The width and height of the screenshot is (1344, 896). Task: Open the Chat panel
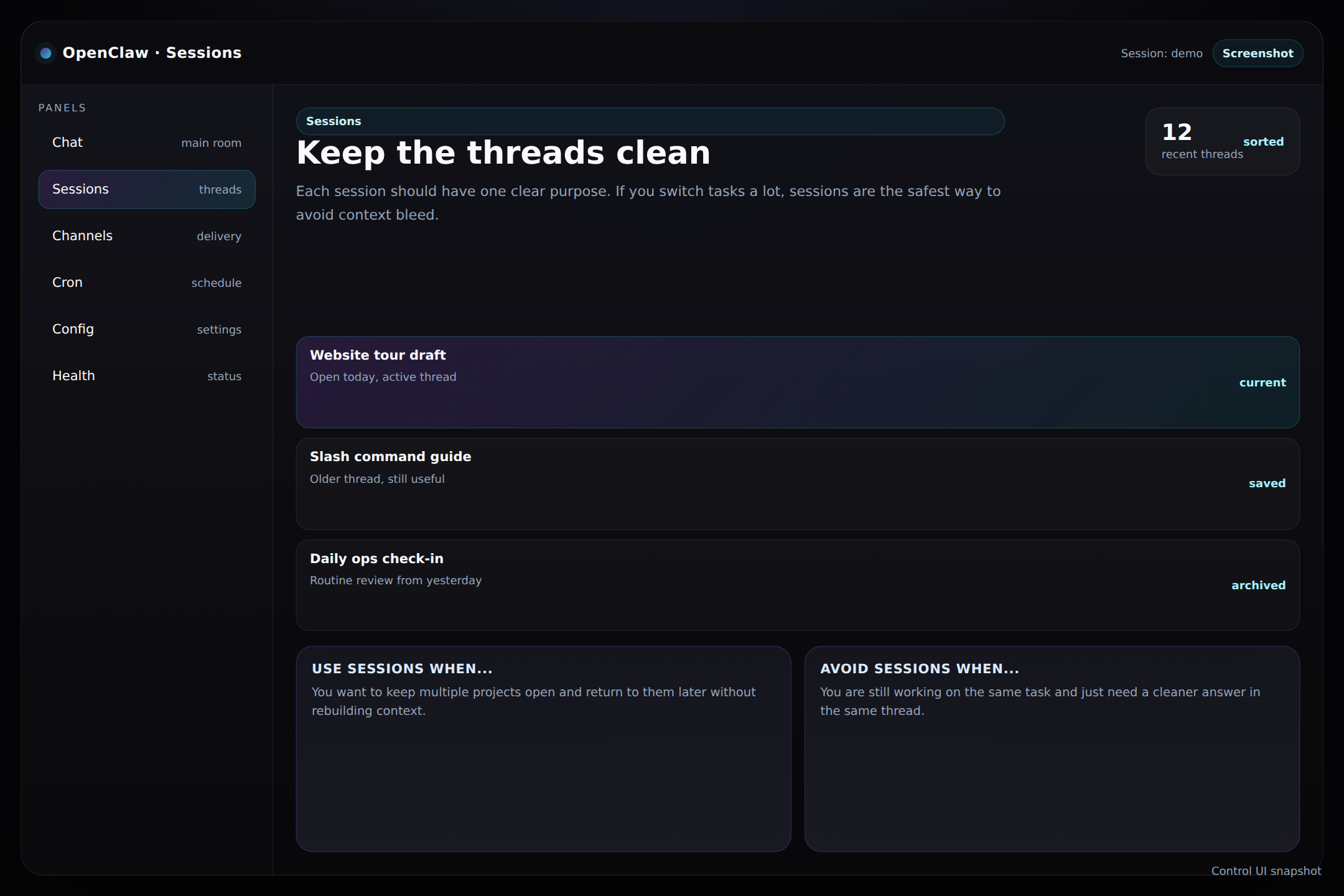tap(147, 142)
